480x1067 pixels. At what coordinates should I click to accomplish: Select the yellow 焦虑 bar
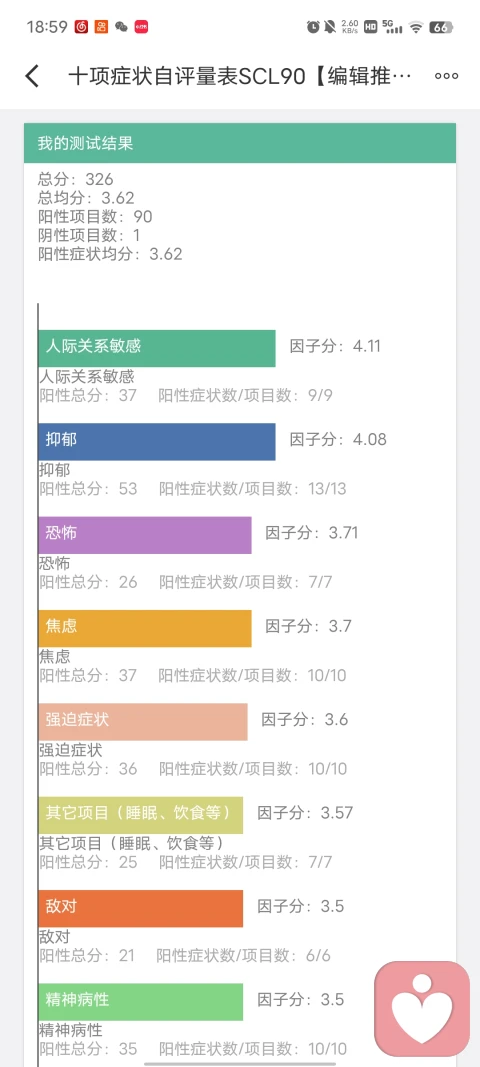tap(145, 628)
